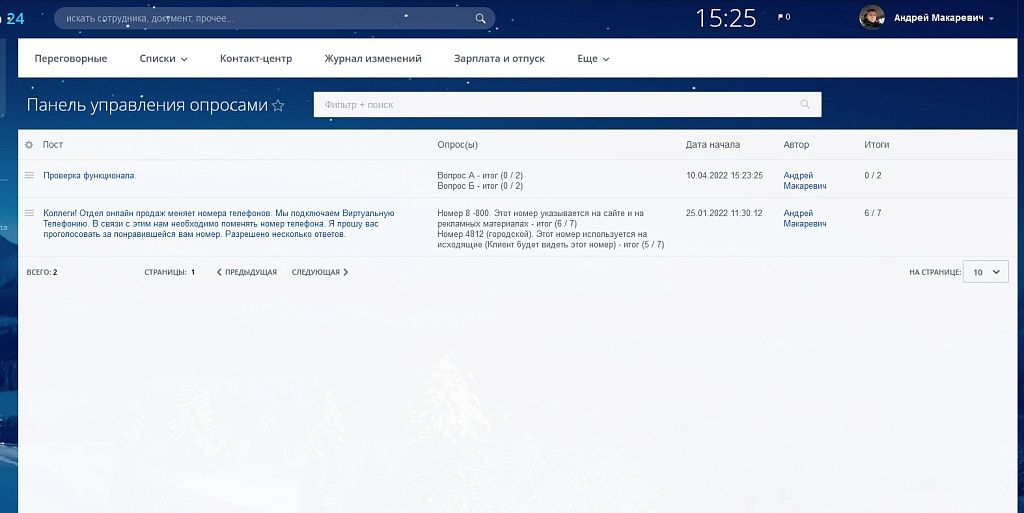Open row menu for "Коллеги! Отдел онлайн" post
This screenshot has width=1024, height=513.
click(29, 213)
